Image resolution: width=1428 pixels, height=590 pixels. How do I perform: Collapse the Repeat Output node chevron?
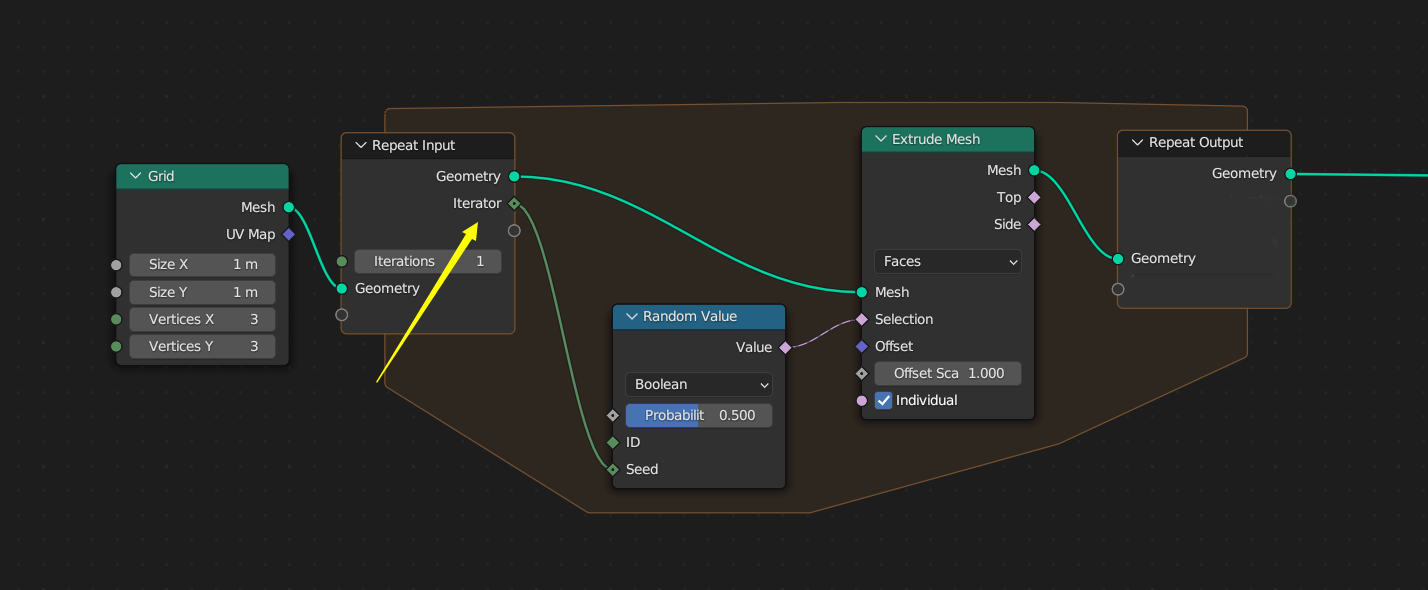click(1136, 142)
